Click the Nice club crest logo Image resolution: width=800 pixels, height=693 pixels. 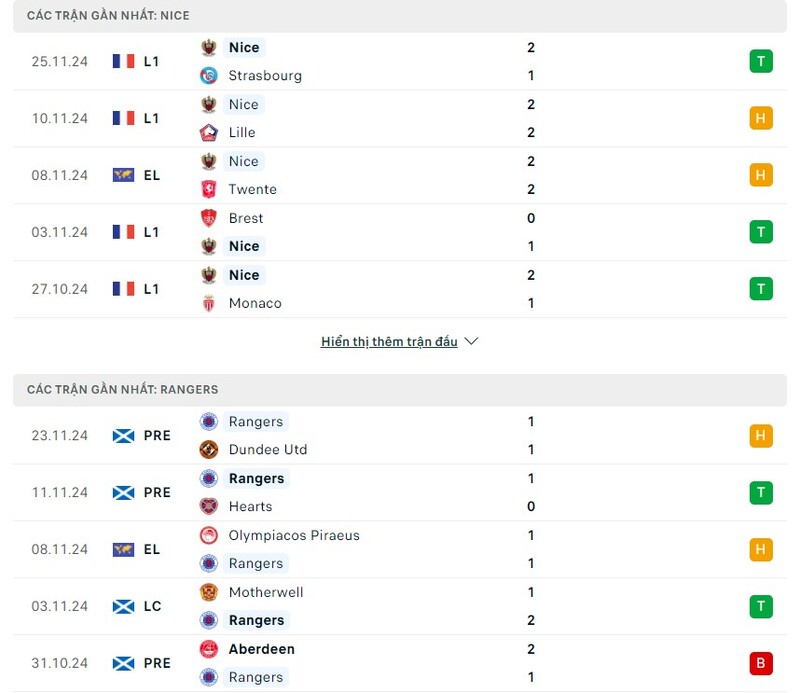click(210, 47)
